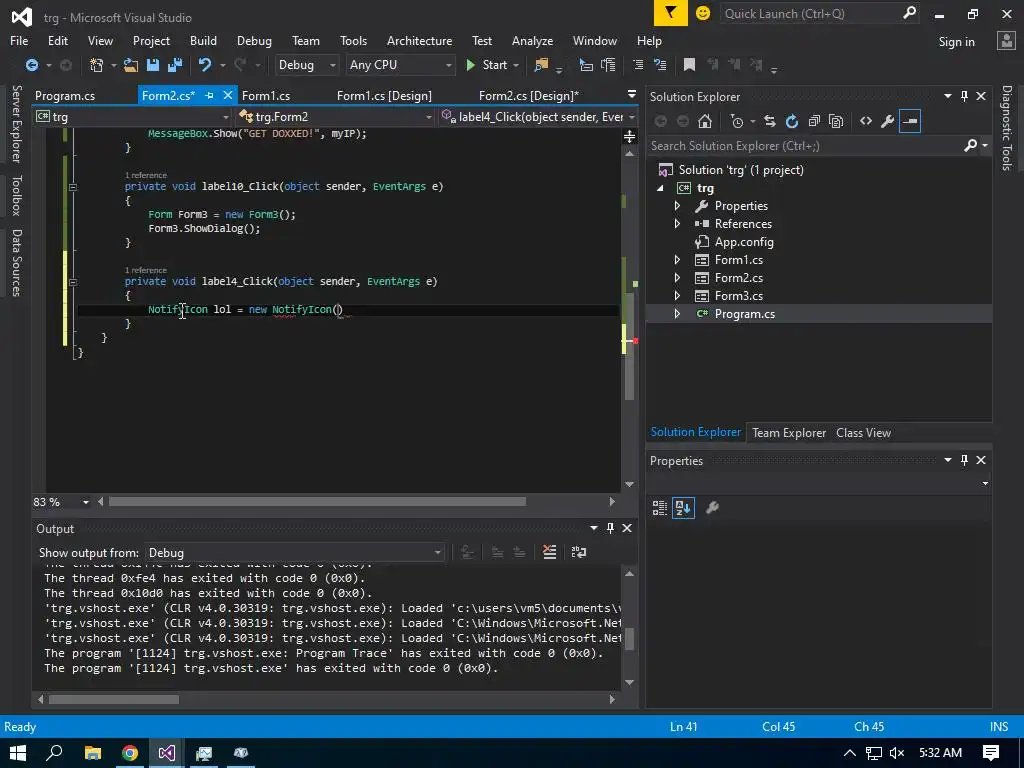Uncomment the selected lines using the toolbar
The width and height of the screenshot is (1024, 768).
[660, 65]
